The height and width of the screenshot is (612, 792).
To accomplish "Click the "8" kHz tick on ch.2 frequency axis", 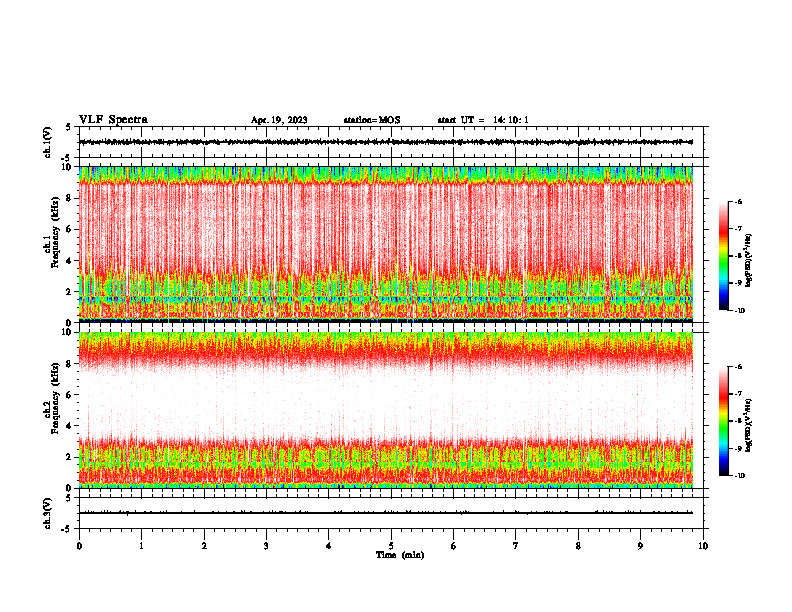I will [x=69, y=364].
